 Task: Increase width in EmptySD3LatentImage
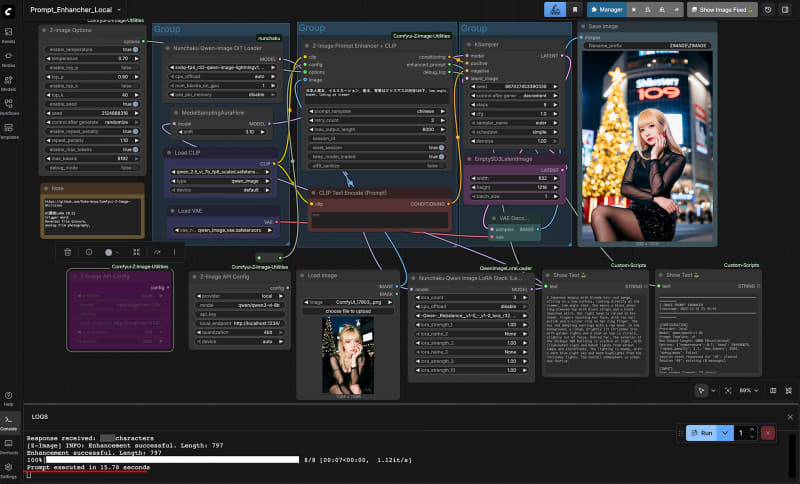click(x=556, y=179)
